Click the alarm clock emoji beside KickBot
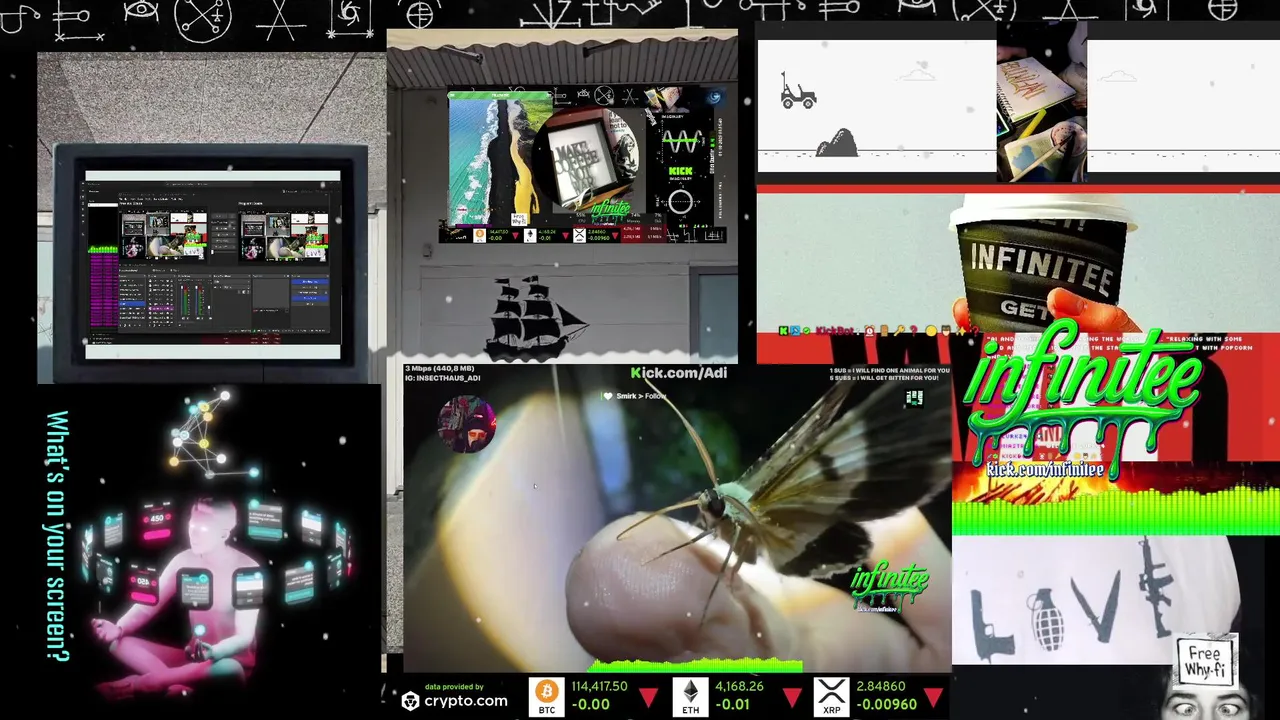1280x720 pixels. point(870,330)
